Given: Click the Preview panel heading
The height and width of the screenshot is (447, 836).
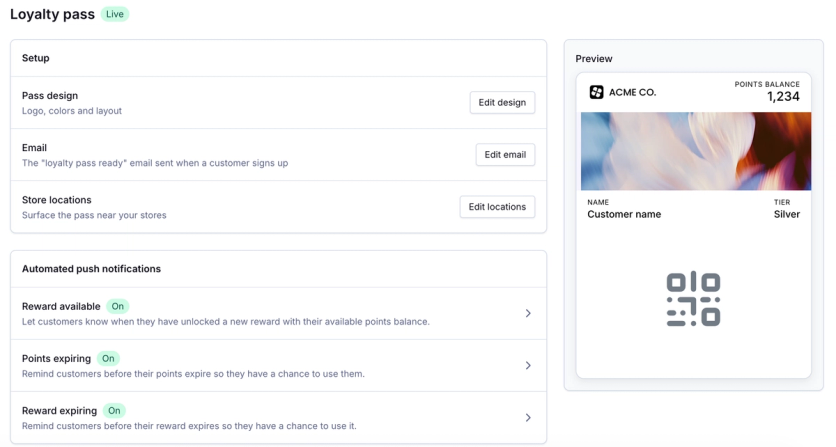Looking at the screenshot, I should coord(594,59).
